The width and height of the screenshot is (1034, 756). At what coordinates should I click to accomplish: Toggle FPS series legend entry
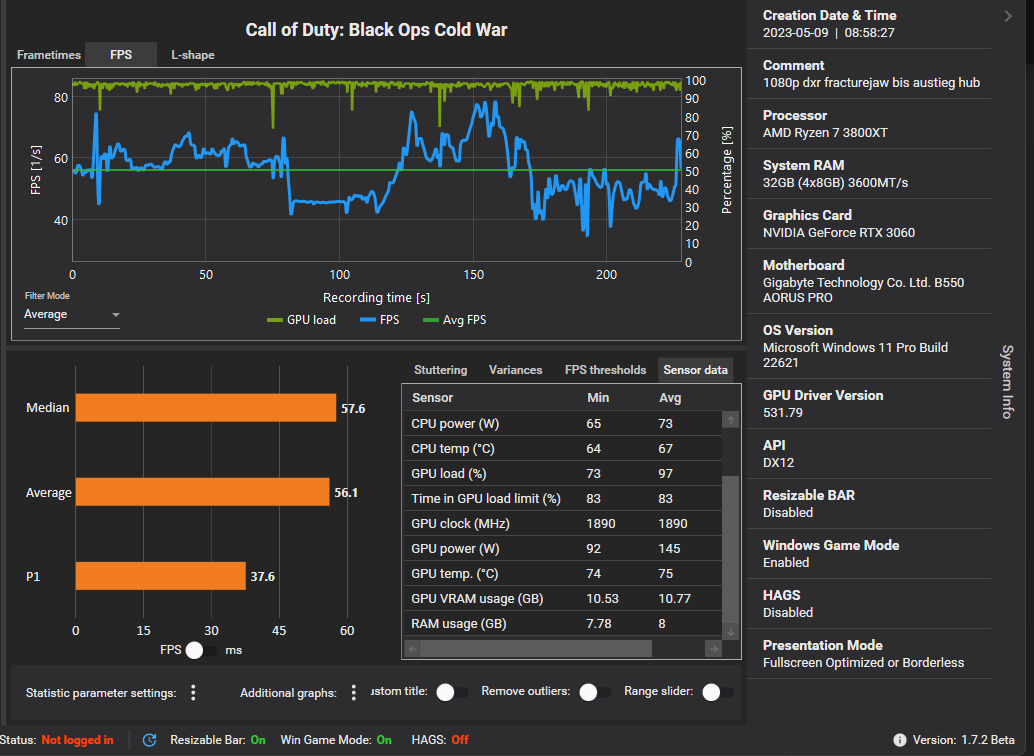(x=380, y=320)
